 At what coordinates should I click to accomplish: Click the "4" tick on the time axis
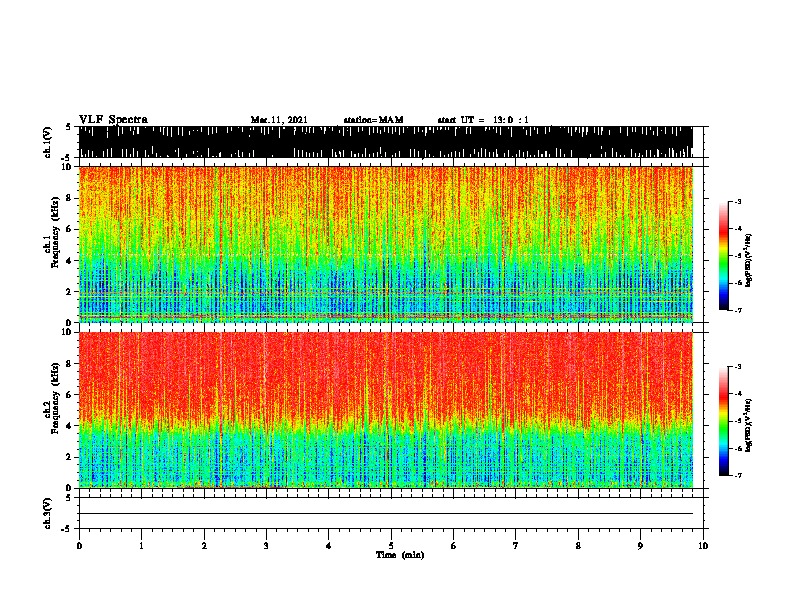(329, 546)
